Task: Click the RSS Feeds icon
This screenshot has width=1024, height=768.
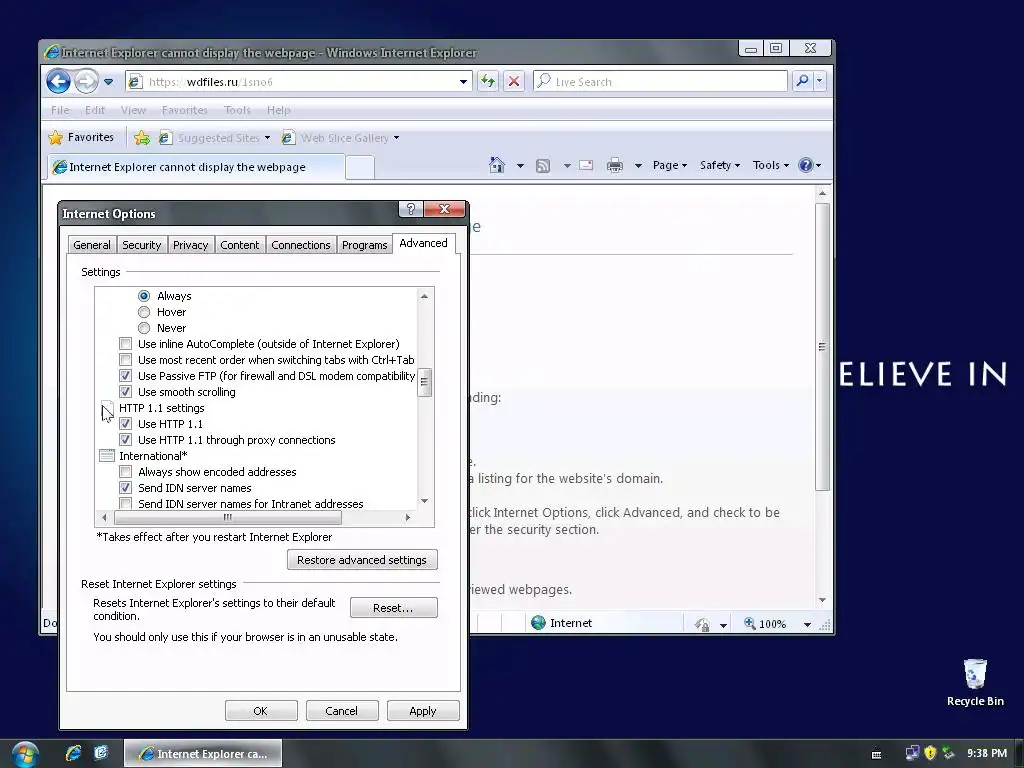Action: (543, 166)
